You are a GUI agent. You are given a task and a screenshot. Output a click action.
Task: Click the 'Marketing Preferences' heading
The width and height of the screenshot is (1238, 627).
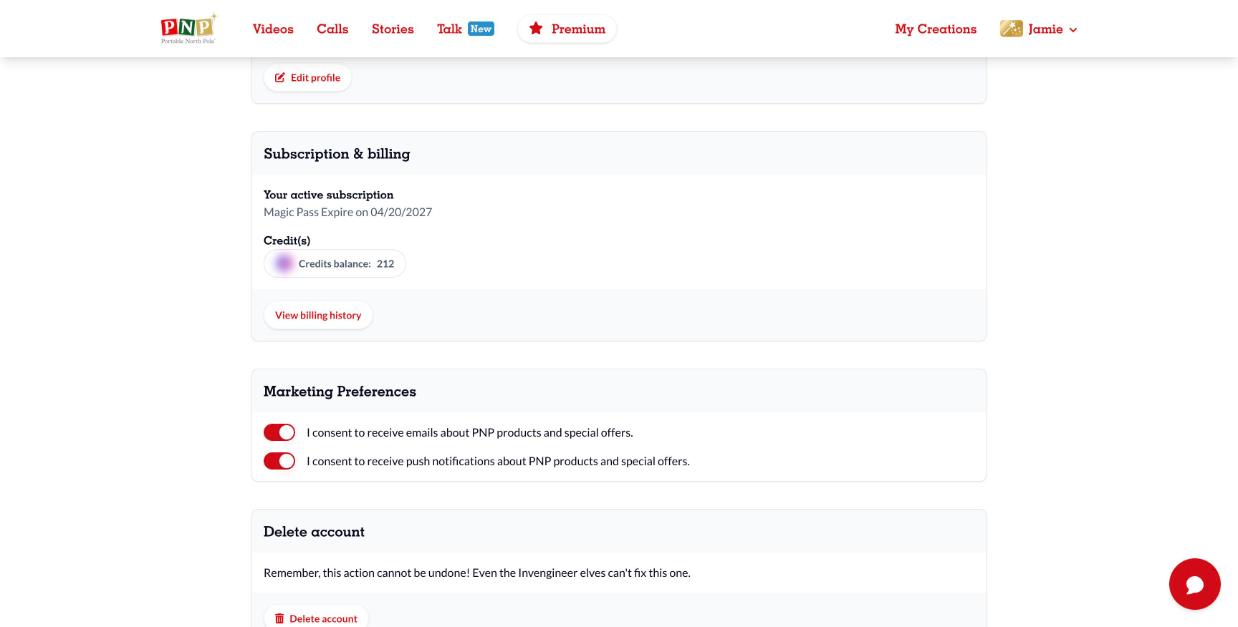coord(340,392)
